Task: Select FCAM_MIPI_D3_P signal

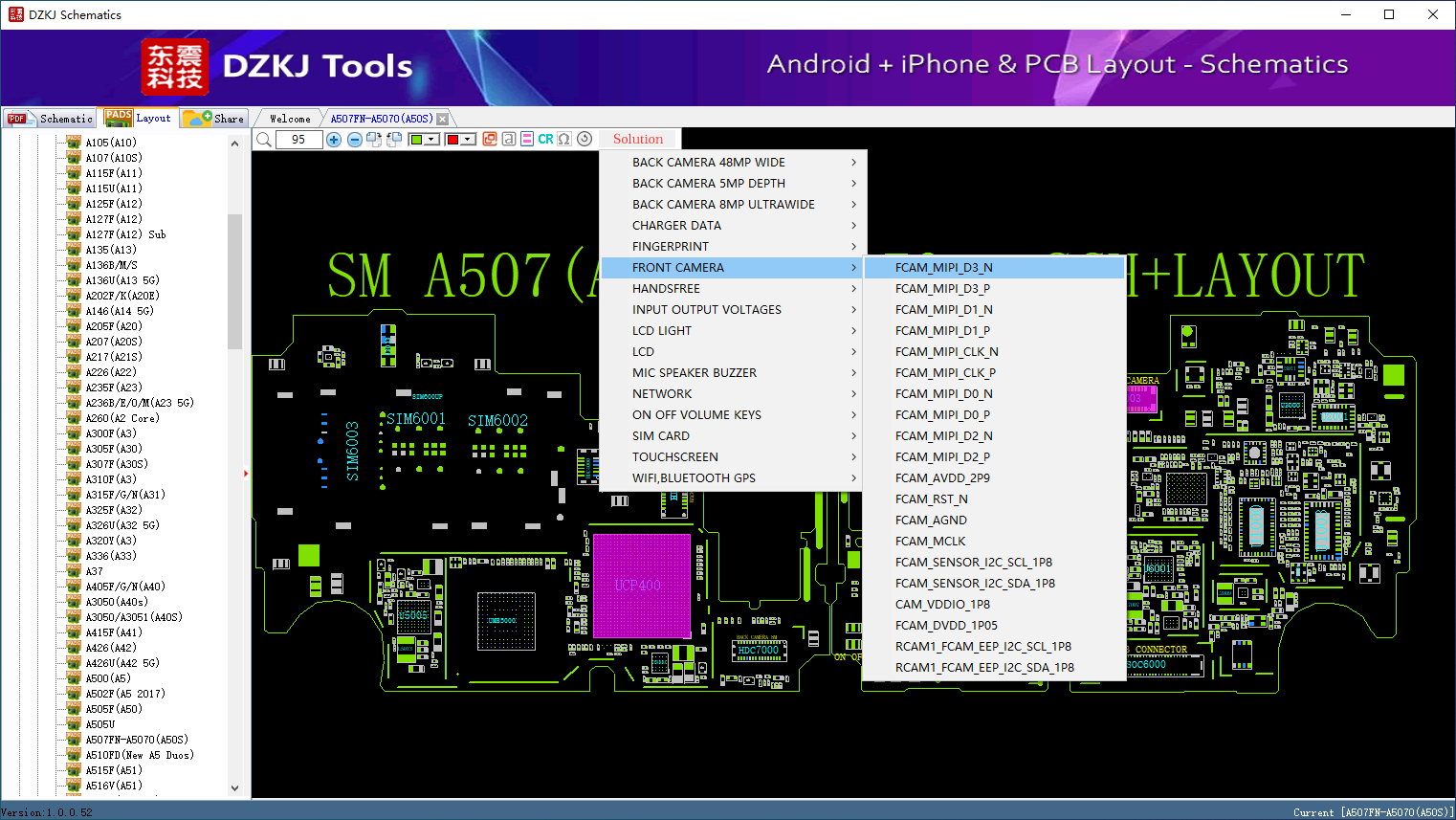Action: click(x=994, y=289)
